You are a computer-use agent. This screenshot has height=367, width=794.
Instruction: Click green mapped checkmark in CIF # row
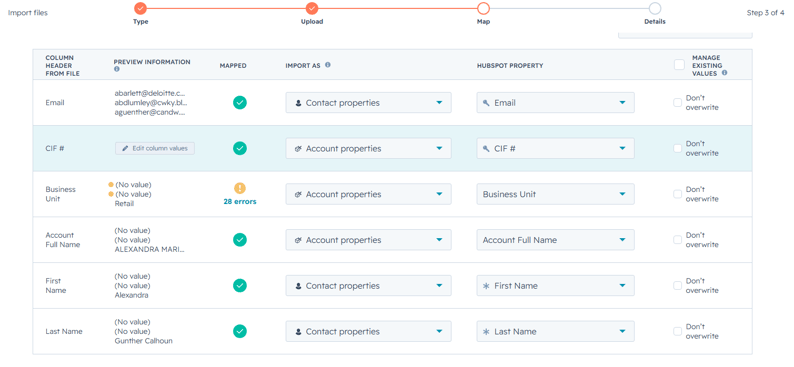tap(240, 148)
